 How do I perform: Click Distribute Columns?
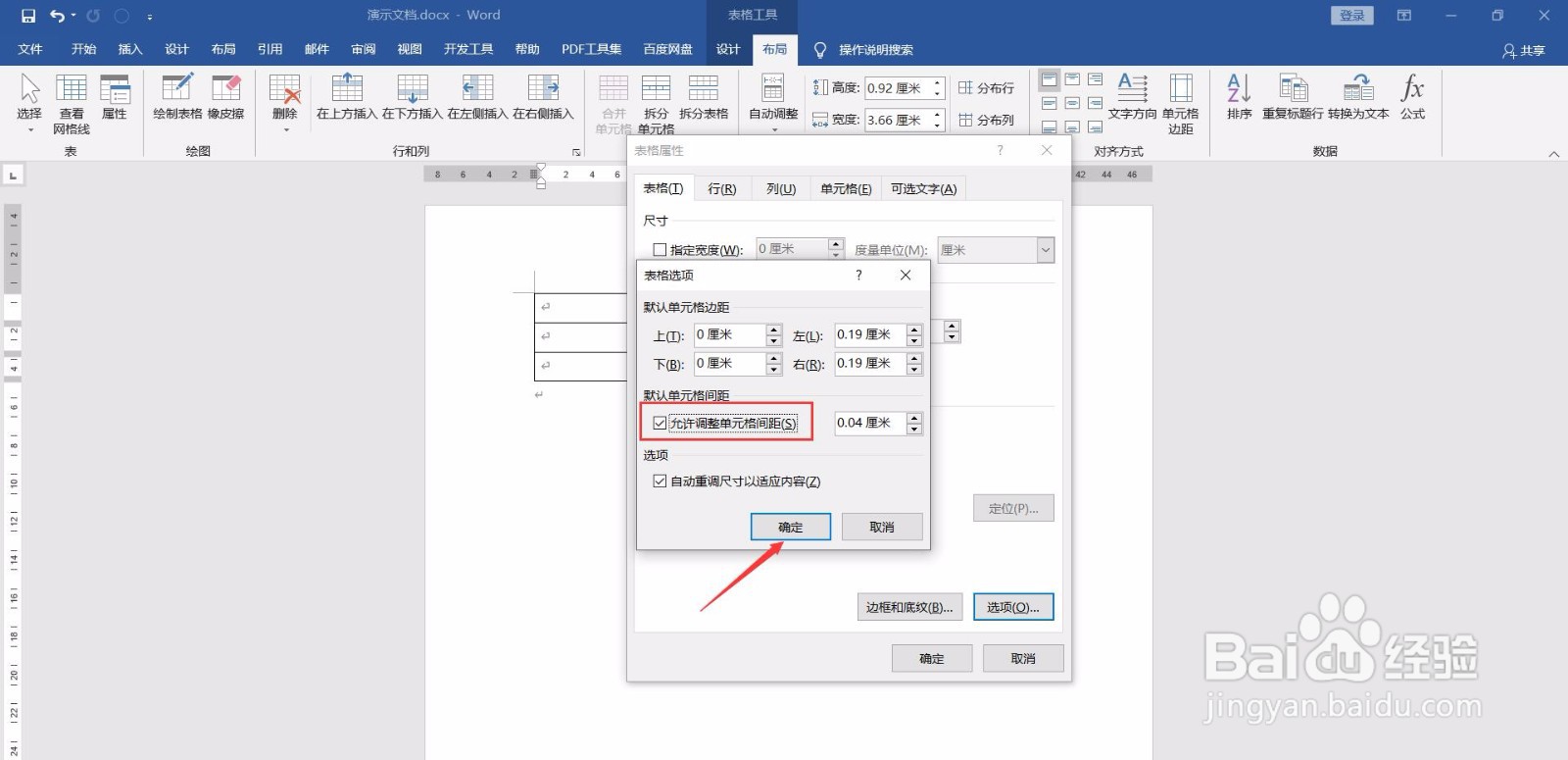[x=986, y=120]
